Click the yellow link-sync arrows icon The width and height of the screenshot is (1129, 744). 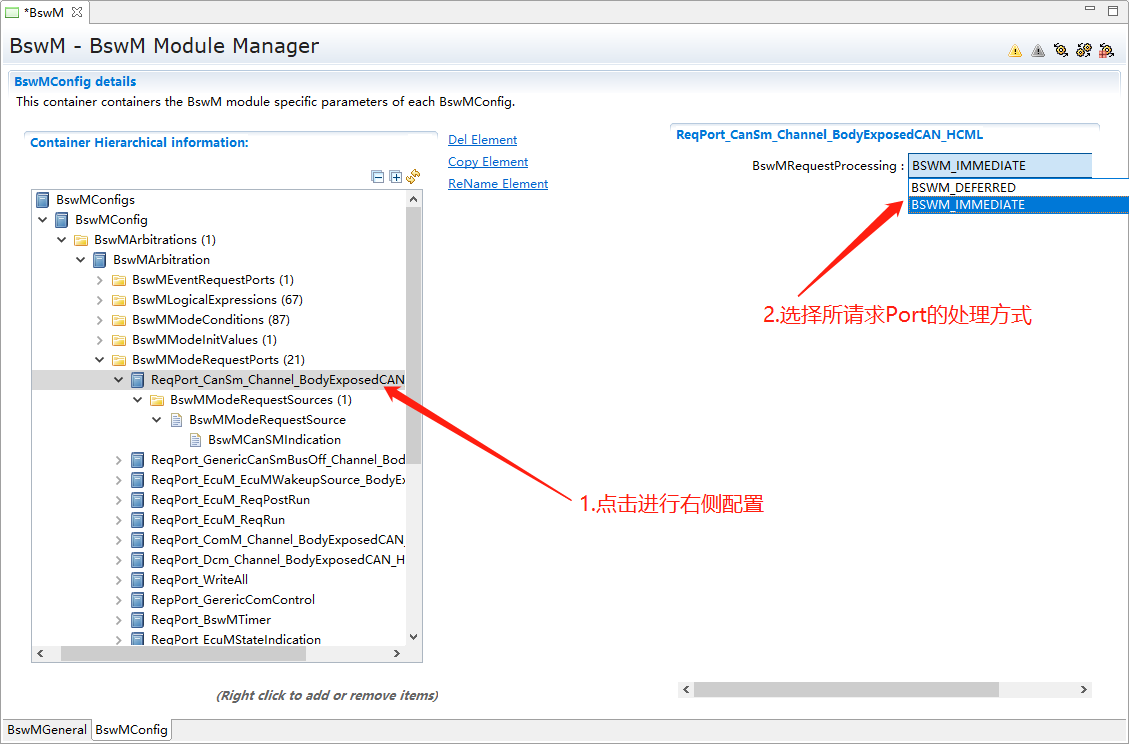(x=413, y=177)
